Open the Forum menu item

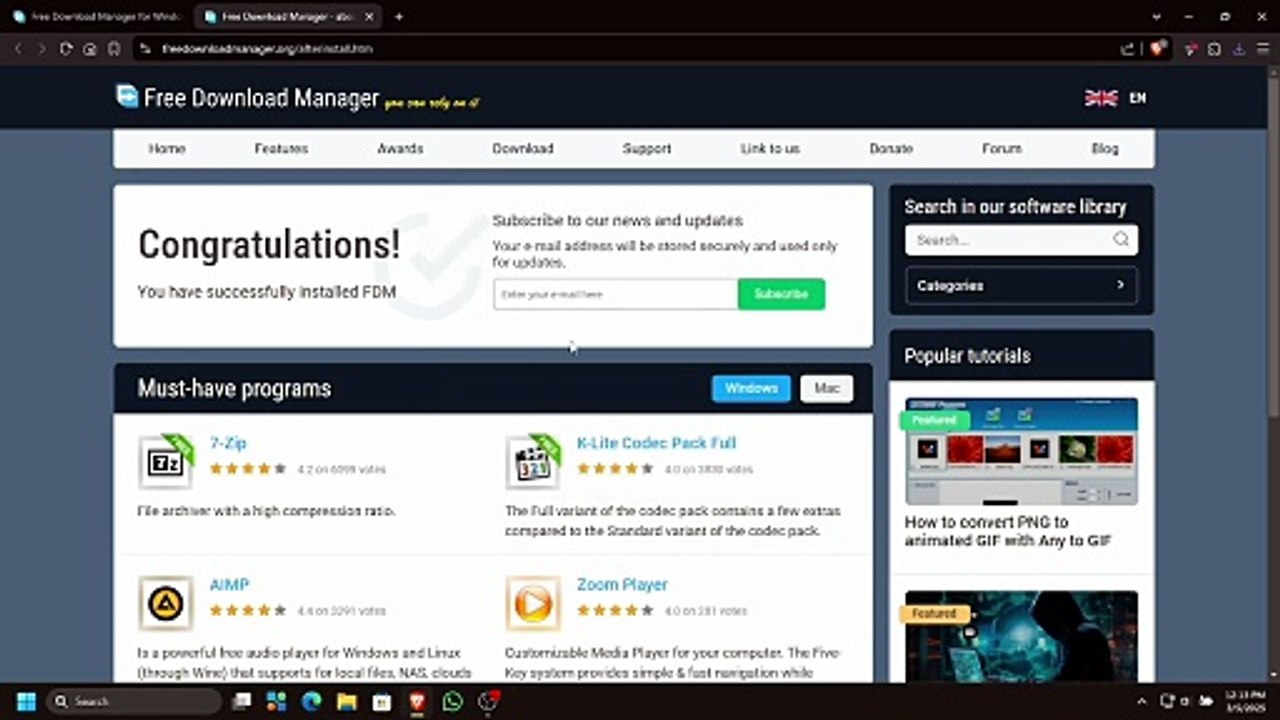(1001, 148)
